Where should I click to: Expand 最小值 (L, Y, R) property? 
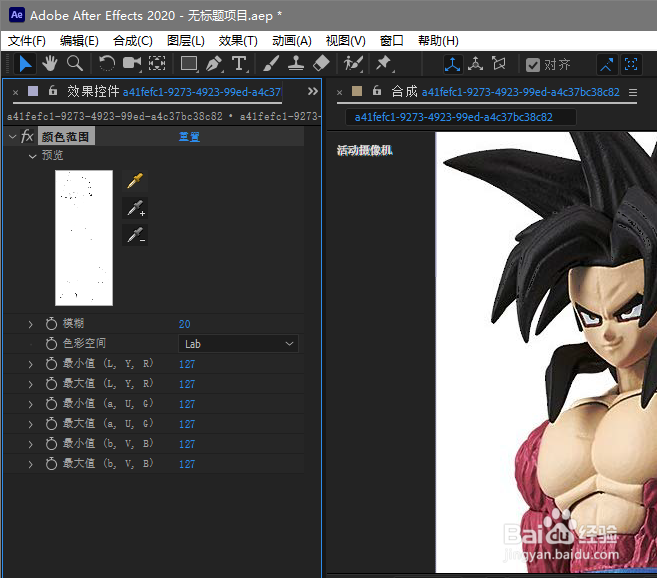pos(30,365)
